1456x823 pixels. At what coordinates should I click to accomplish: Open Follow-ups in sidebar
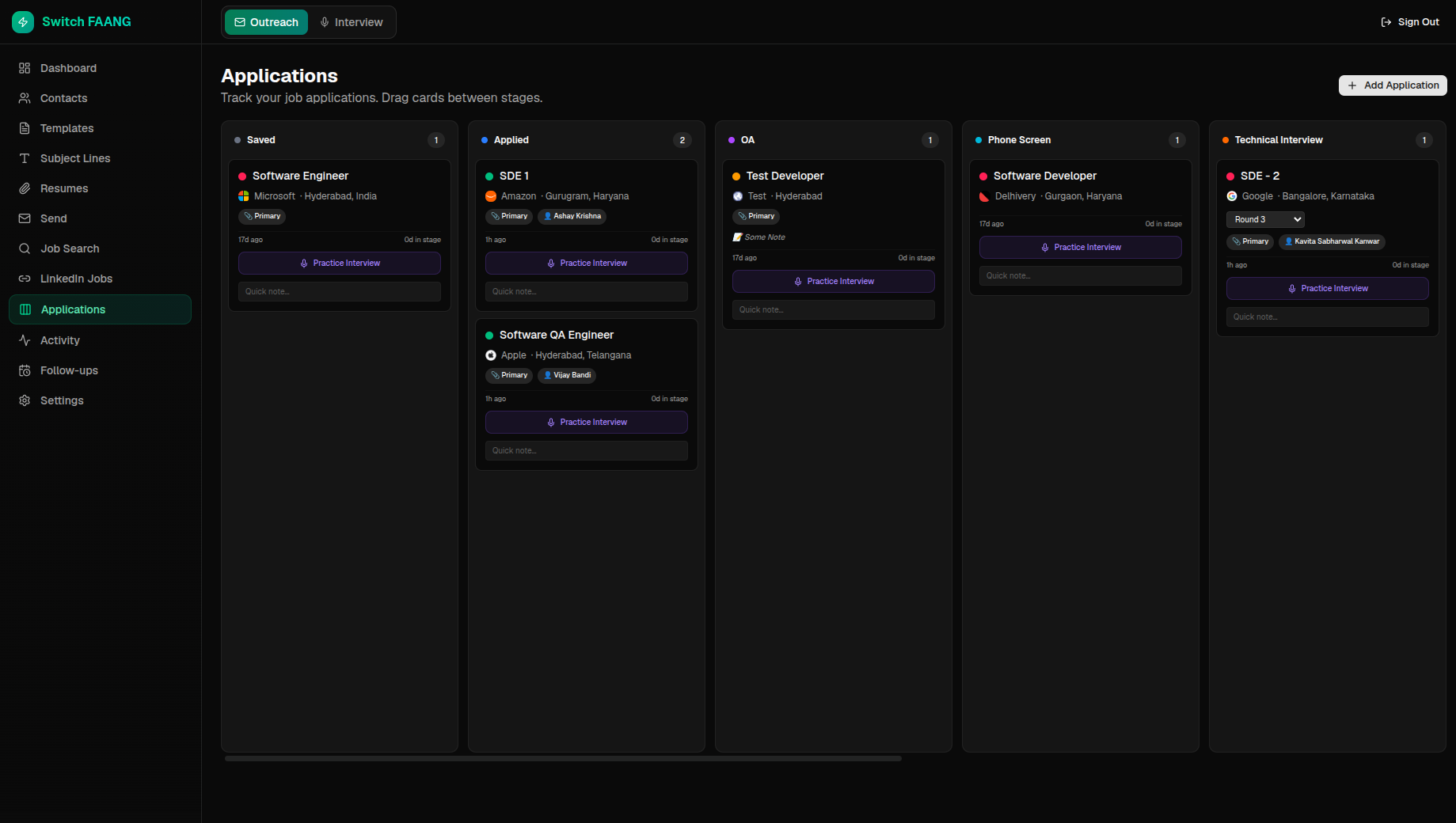click(x=100, y=370)
